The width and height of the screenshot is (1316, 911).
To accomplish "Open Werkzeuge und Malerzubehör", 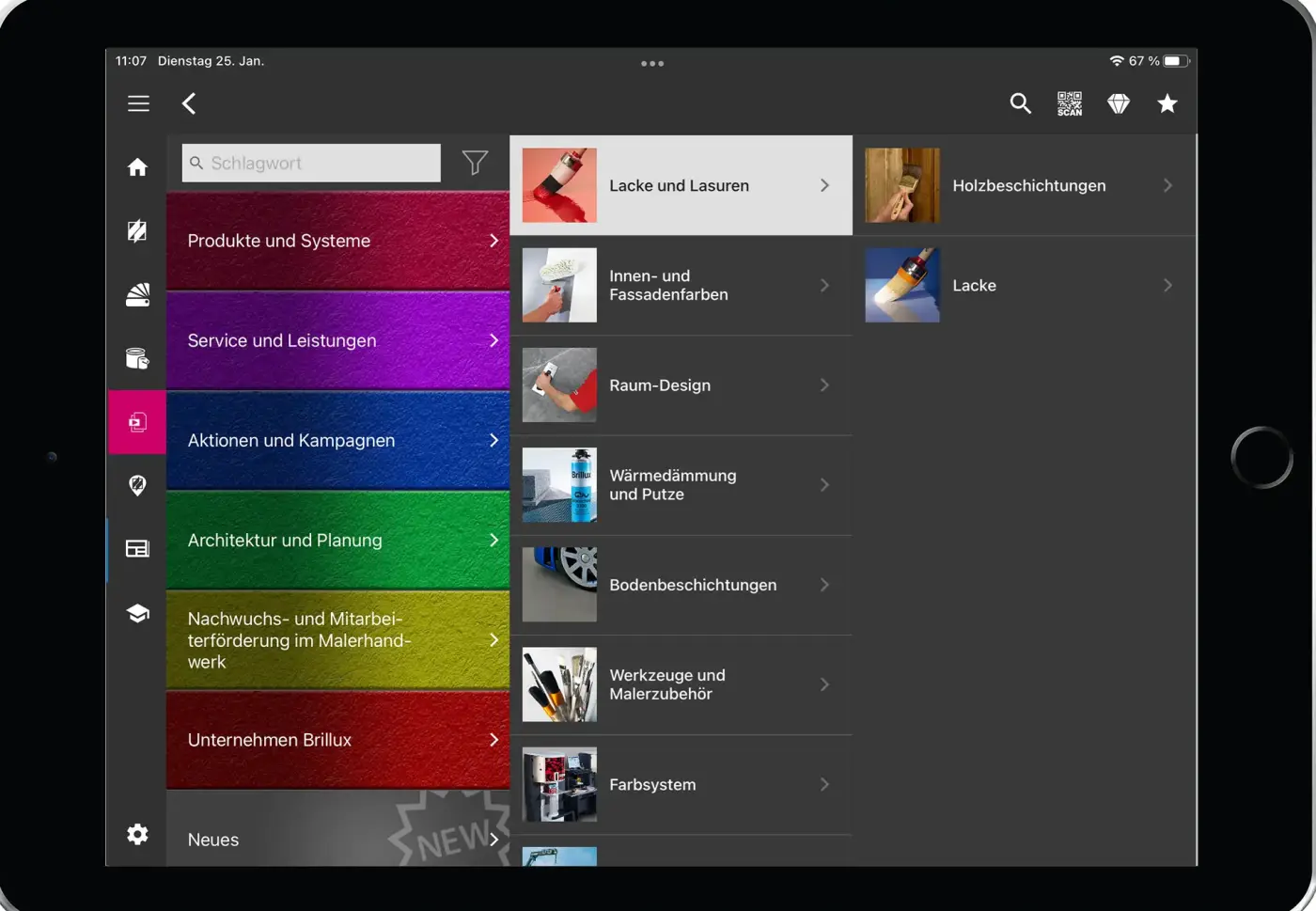I will (x=681, y=684).
